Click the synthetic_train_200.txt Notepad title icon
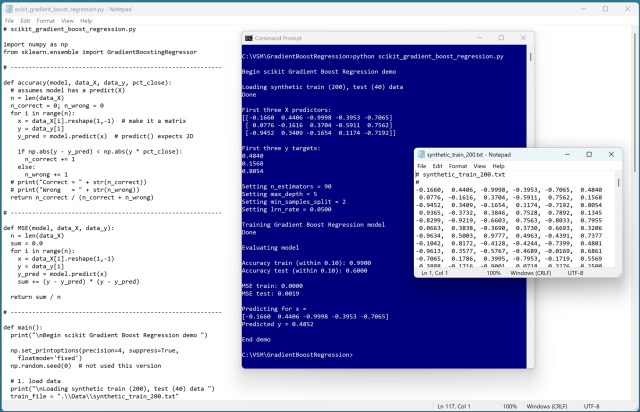 (x=420, y=155)
